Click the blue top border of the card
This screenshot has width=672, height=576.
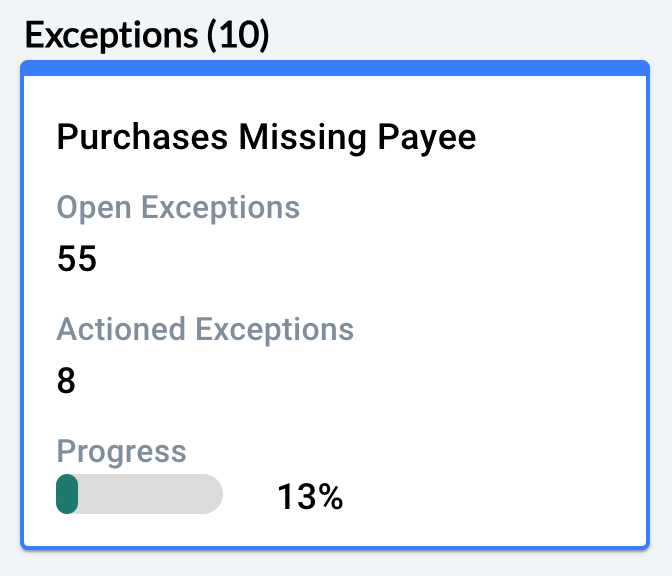[x=335, y=68]
